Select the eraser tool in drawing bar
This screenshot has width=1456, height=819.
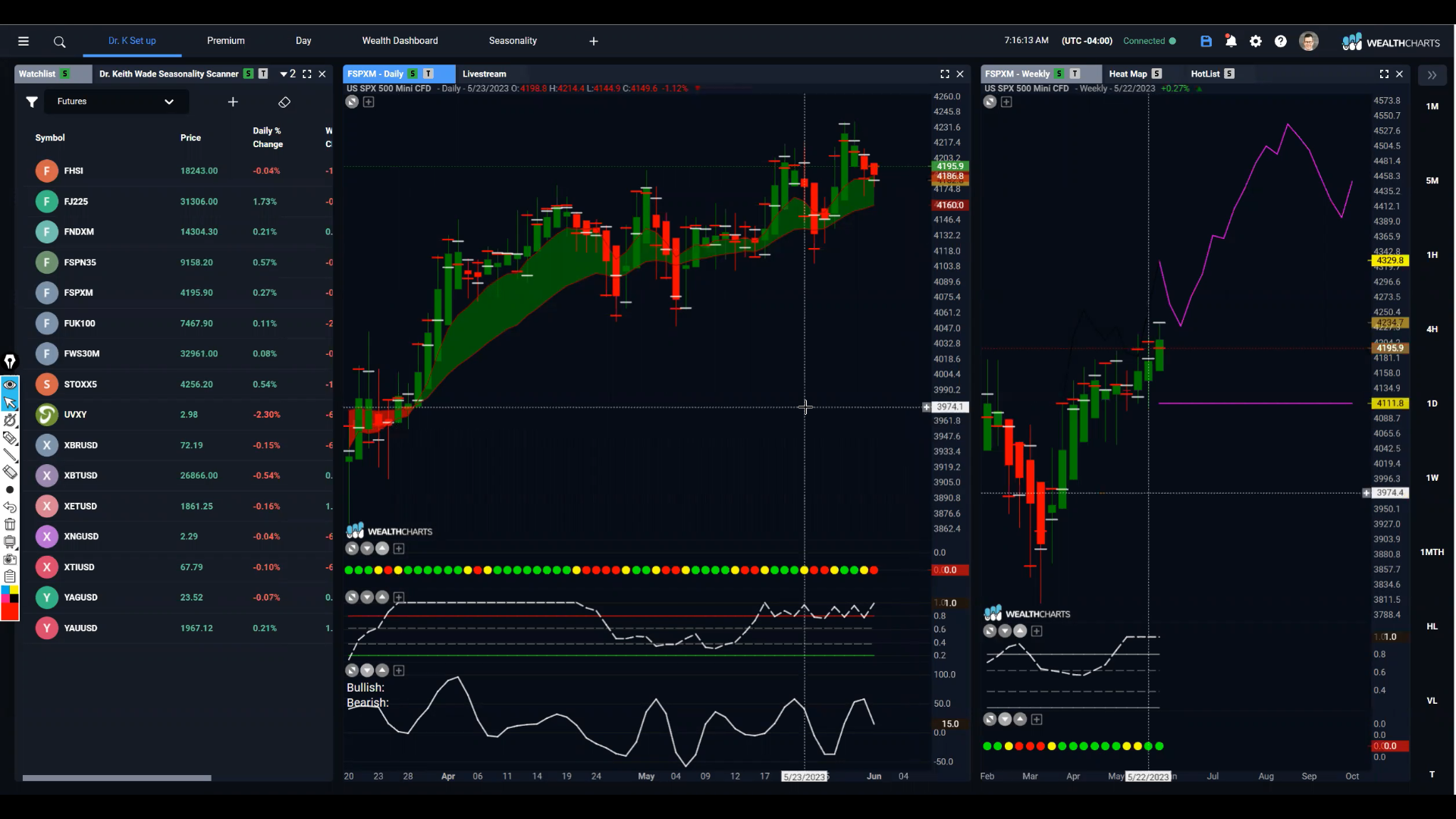[10, 472]
